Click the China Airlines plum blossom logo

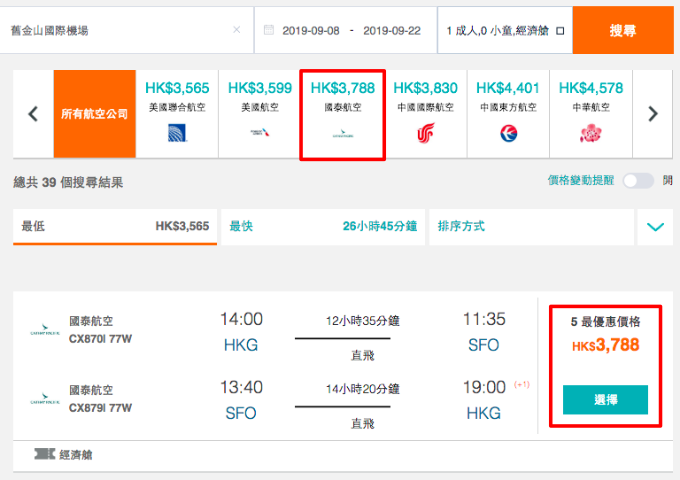591,133
